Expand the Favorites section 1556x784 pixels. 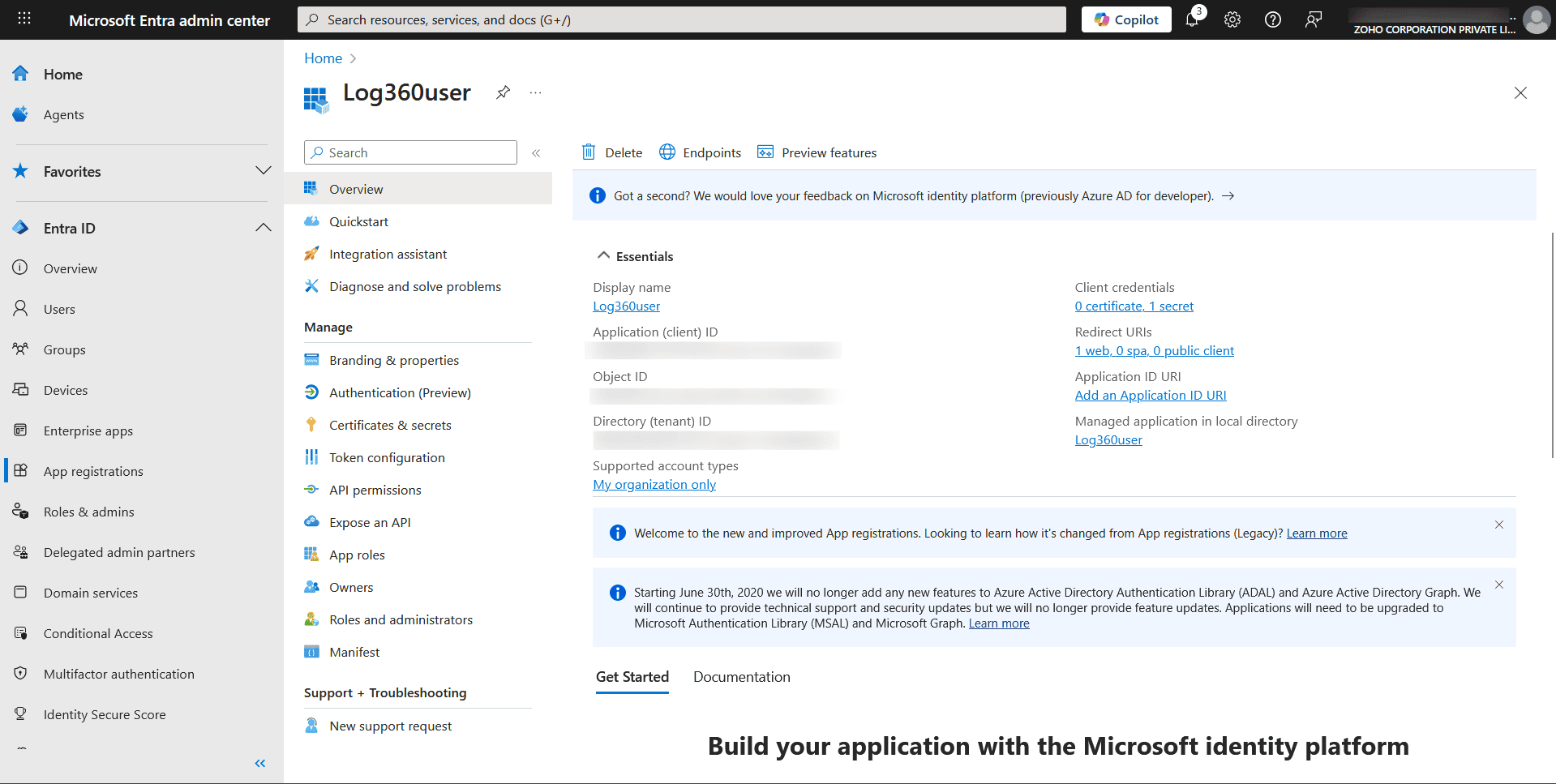click(x=263, y=171)
